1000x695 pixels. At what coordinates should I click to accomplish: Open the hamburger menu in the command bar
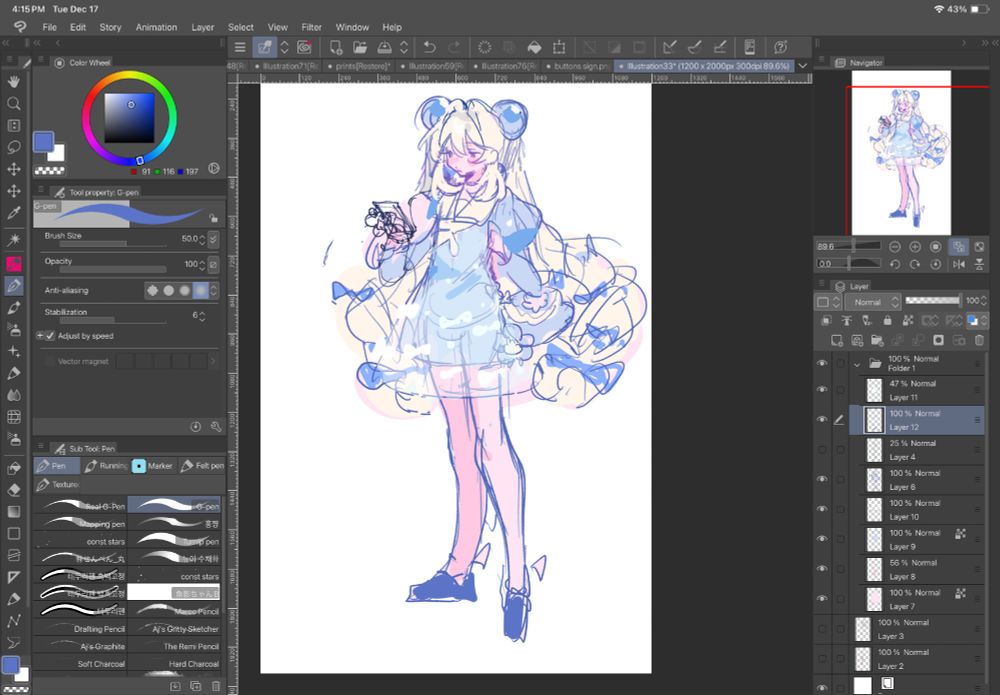240,47
